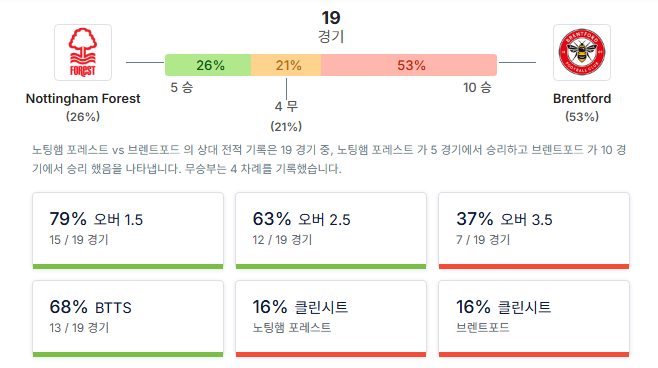Open the 16% 클린시트 브렌트포드 card
The width and height of the screenshot is (658, 368).
pyautogui.click(x=534, y=318)
